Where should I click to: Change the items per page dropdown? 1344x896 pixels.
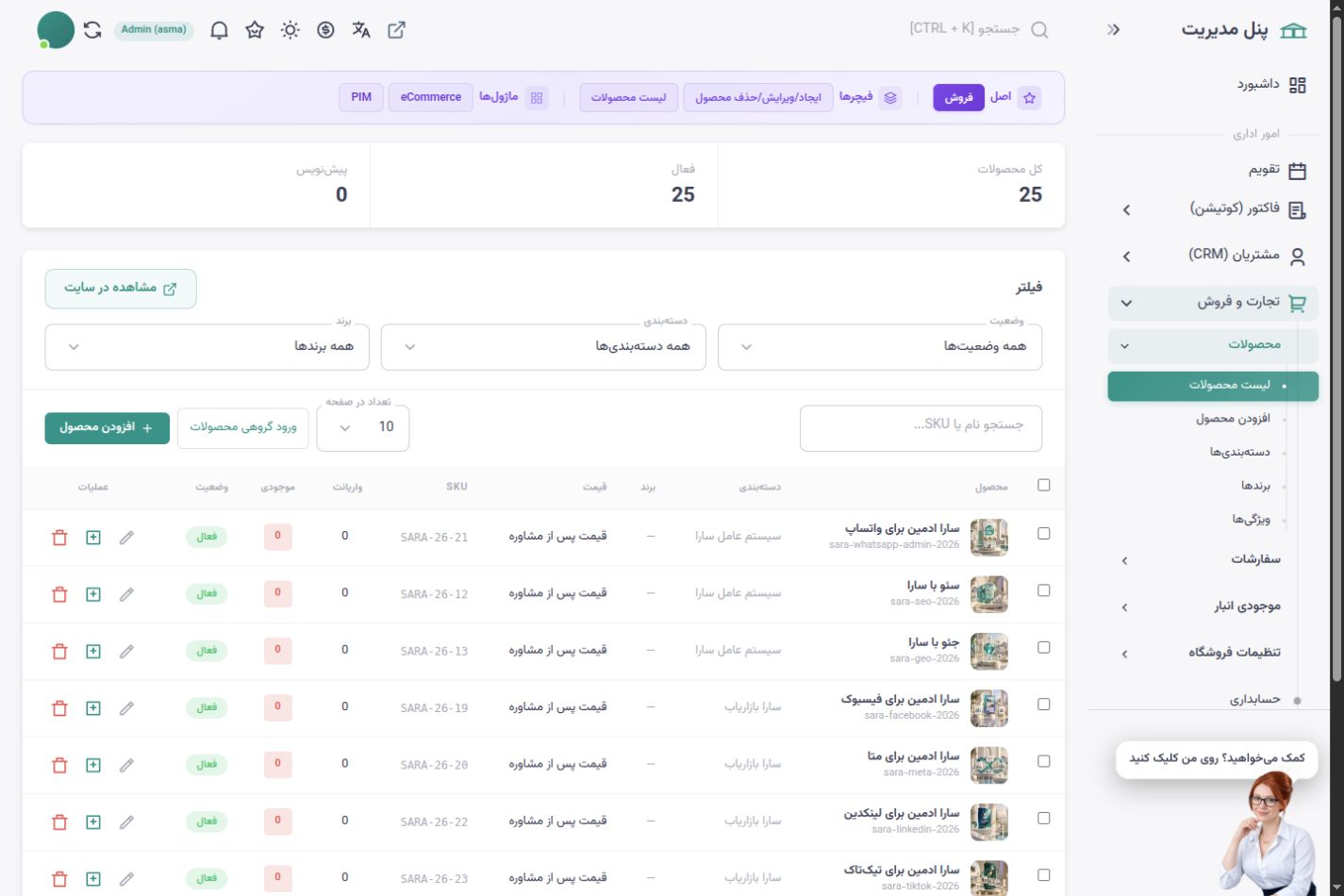click(363, 427)
